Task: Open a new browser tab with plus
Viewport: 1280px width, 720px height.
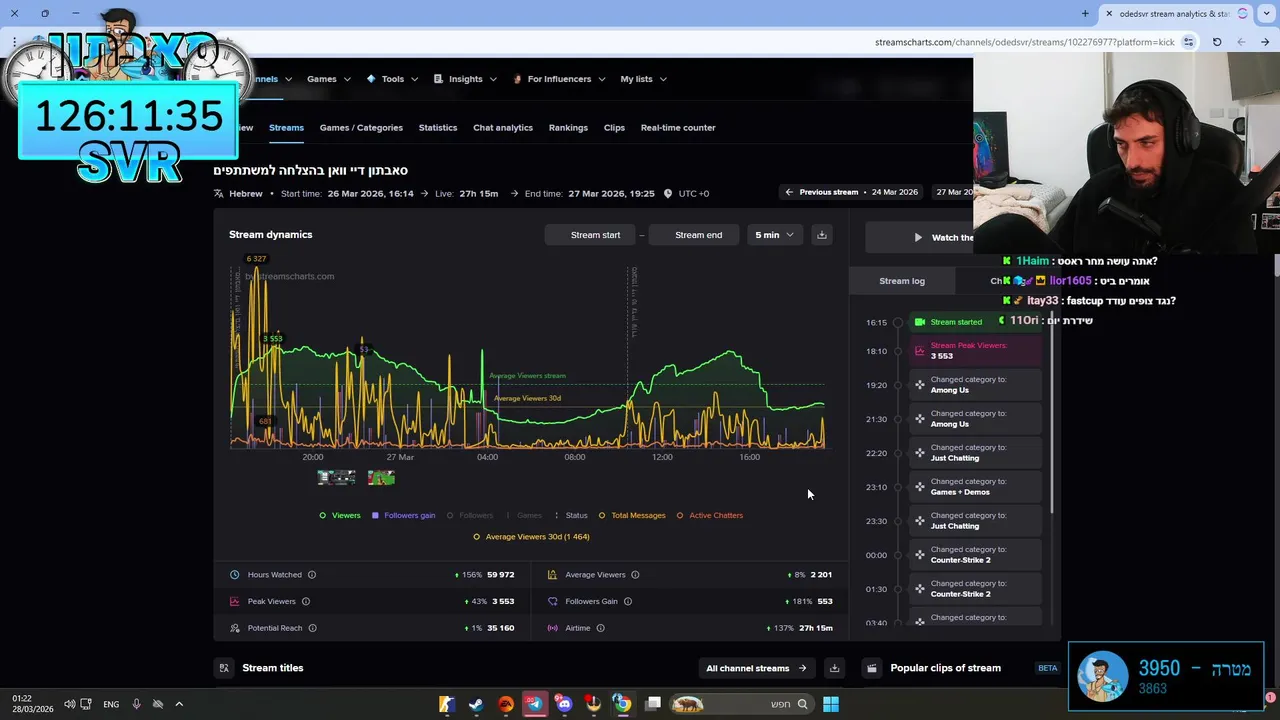Action: [x=1085, y=13]
